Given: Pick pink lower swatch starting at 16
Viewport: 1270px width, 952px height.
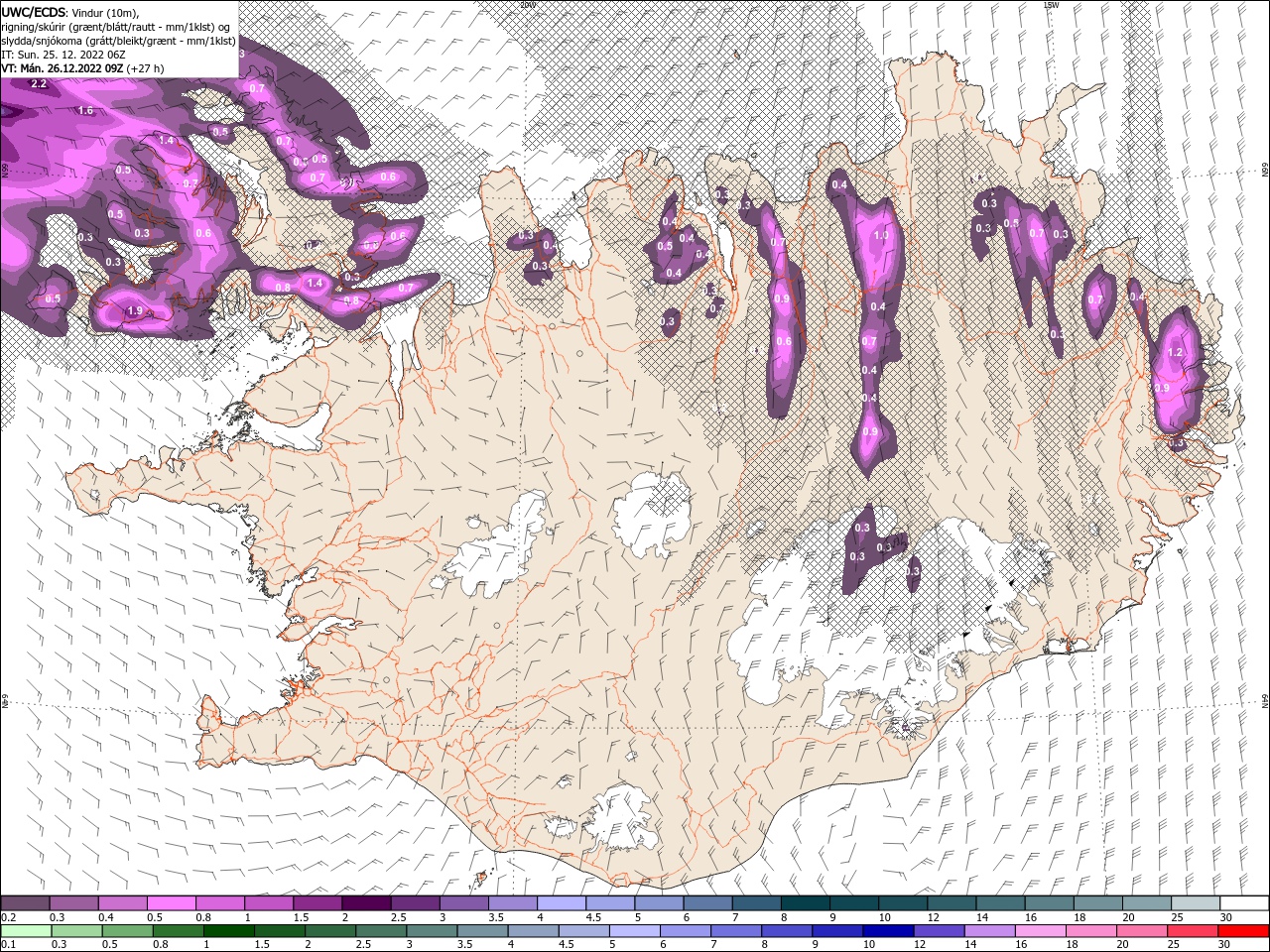Looking at the screenshot, I should pos(1039,931).
